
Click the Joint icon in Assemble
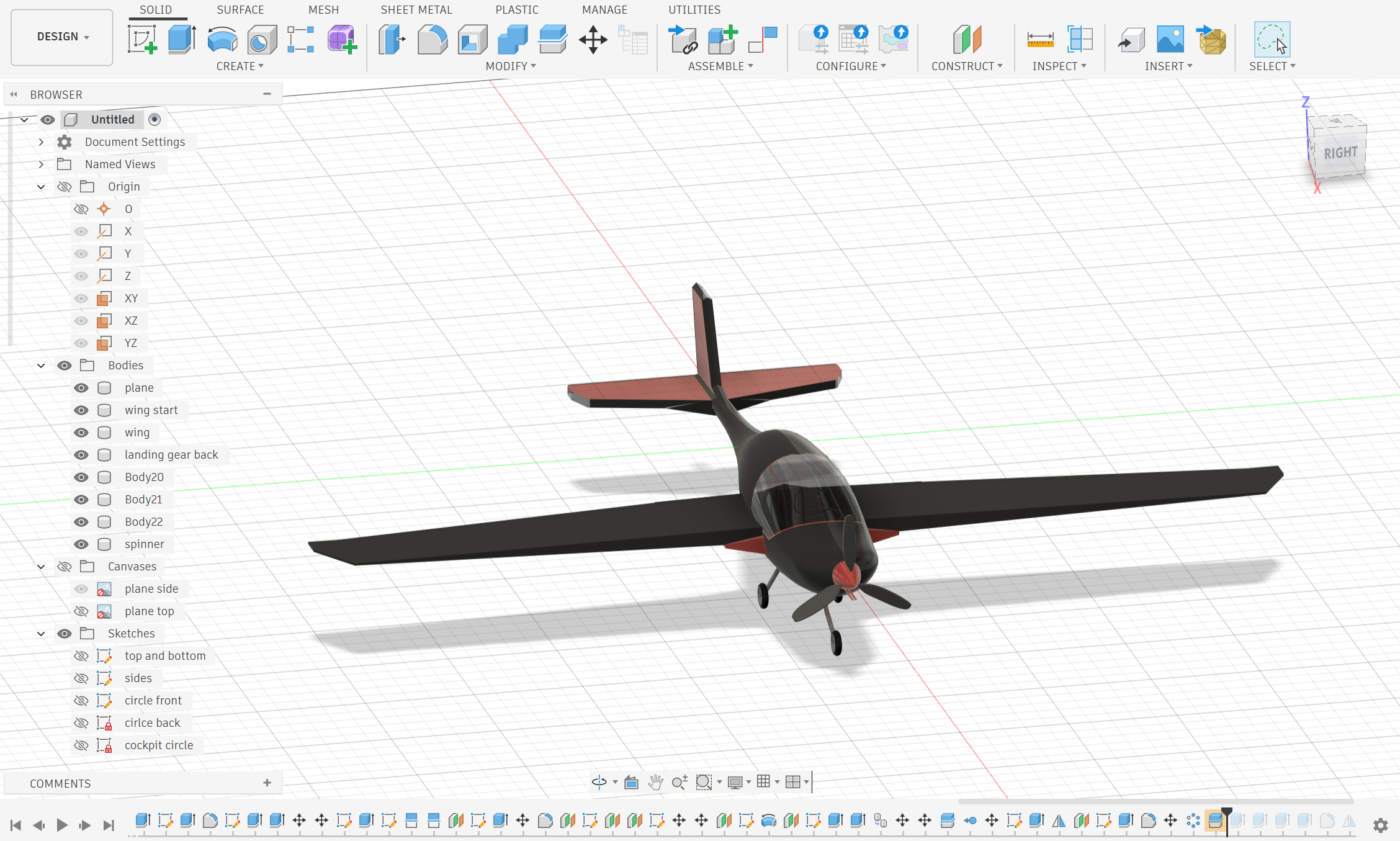point(763,40)
